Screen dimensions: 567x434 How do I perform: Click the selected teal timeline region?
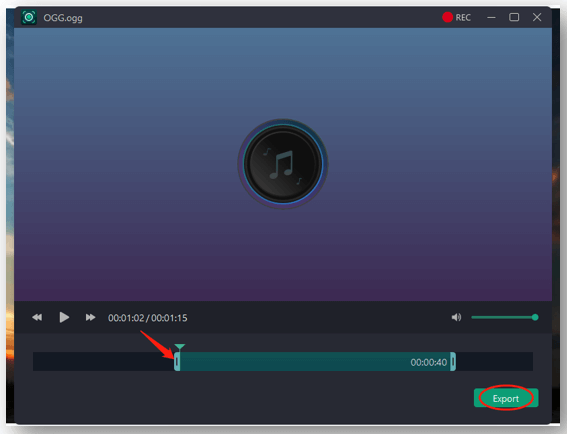pos(315,361)
